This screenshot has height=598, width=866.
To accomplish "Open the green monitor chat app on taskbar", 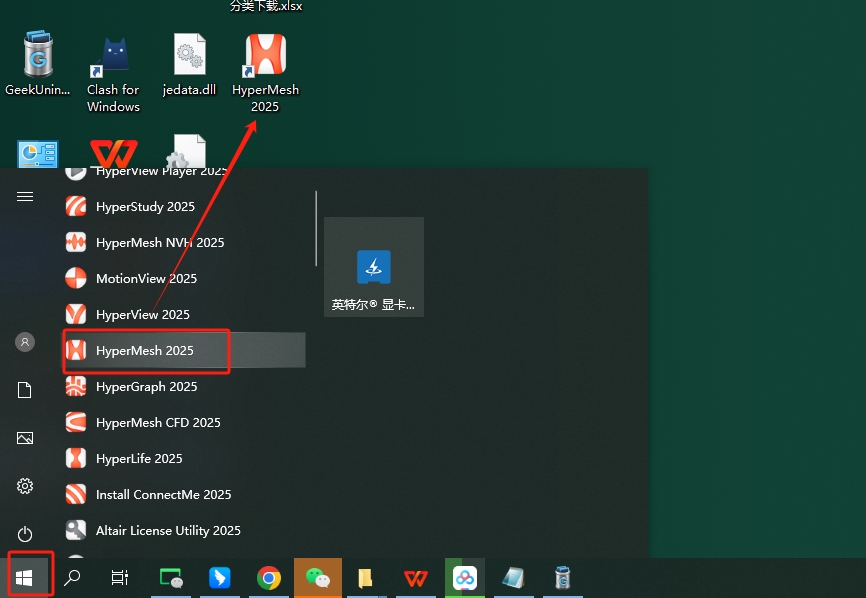I will (x=171, y=578).
